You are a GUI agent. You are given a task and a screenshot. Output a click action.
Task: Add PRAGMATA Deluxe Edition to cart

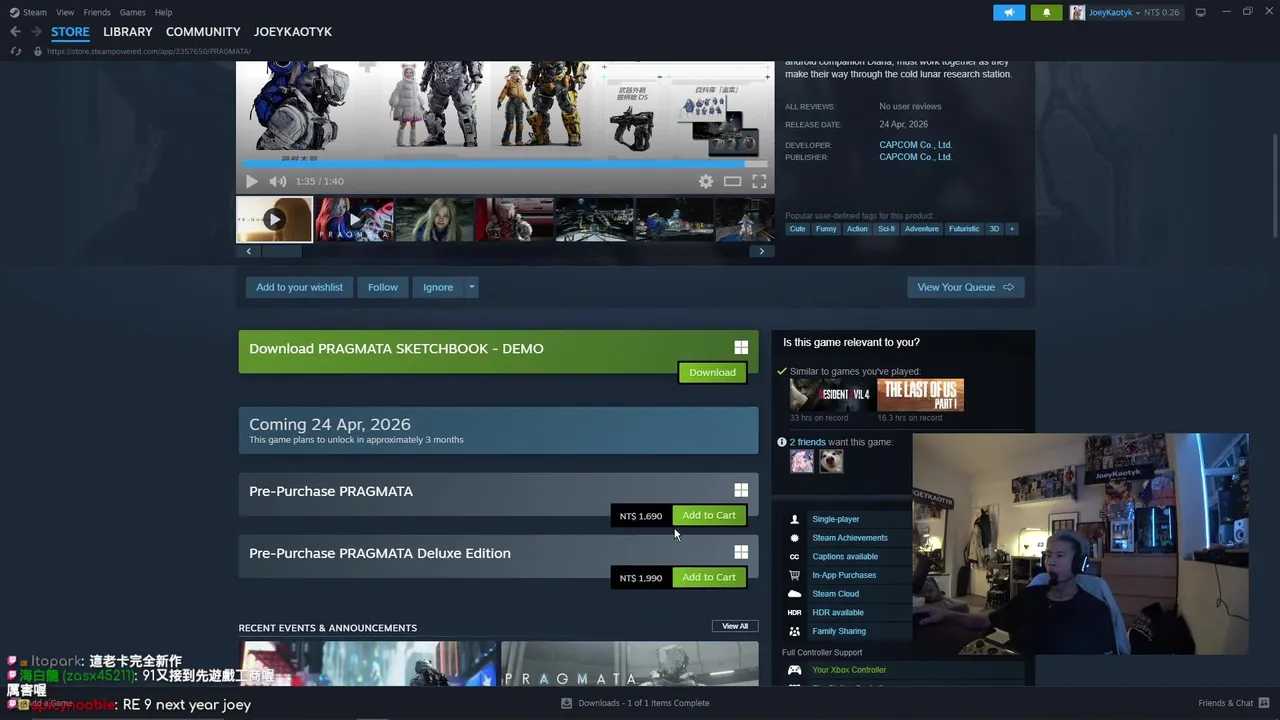click(709, 577)
